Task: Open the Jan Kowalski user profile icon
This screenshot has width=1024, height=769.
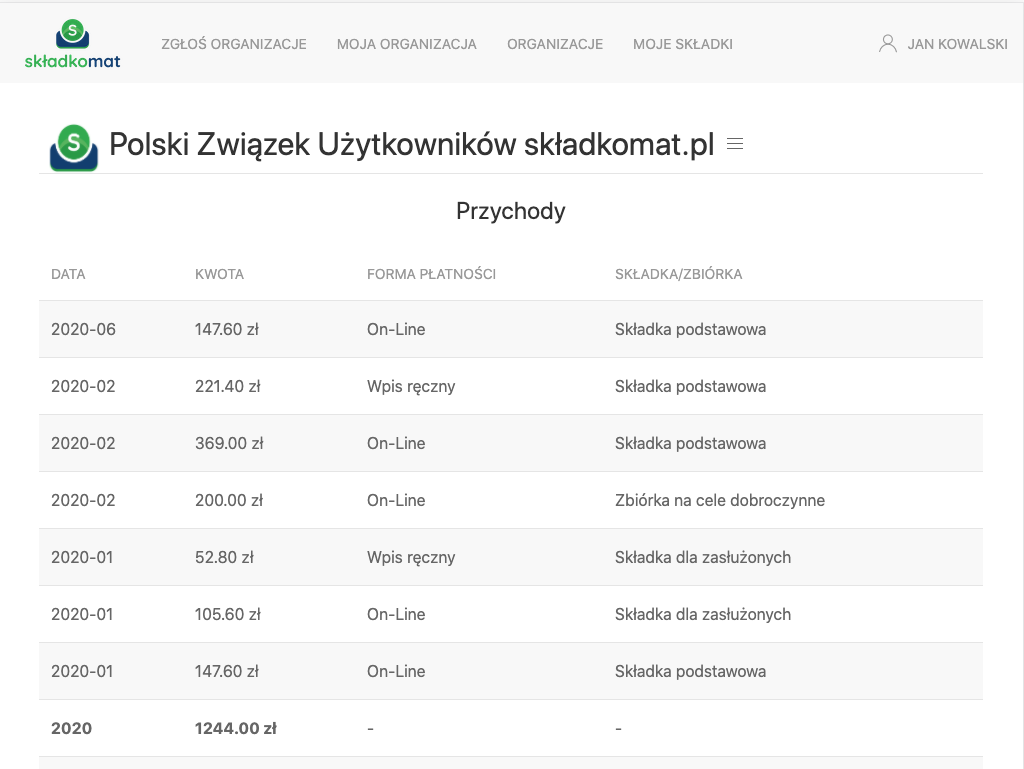Action: (x=888, y=44)
